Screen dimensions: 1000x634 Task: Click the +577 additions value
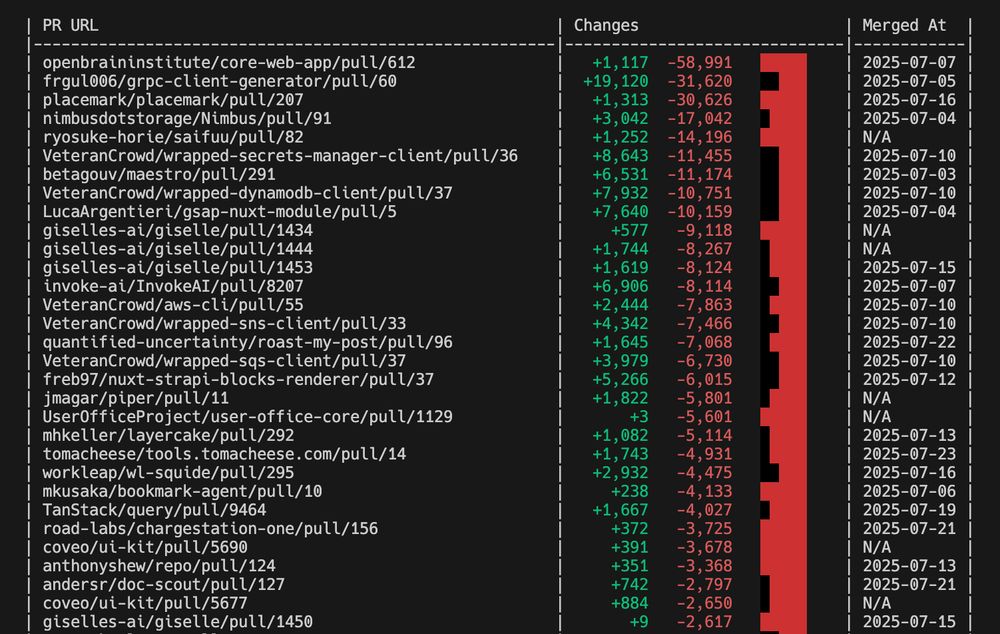click(x=629, y=230)
